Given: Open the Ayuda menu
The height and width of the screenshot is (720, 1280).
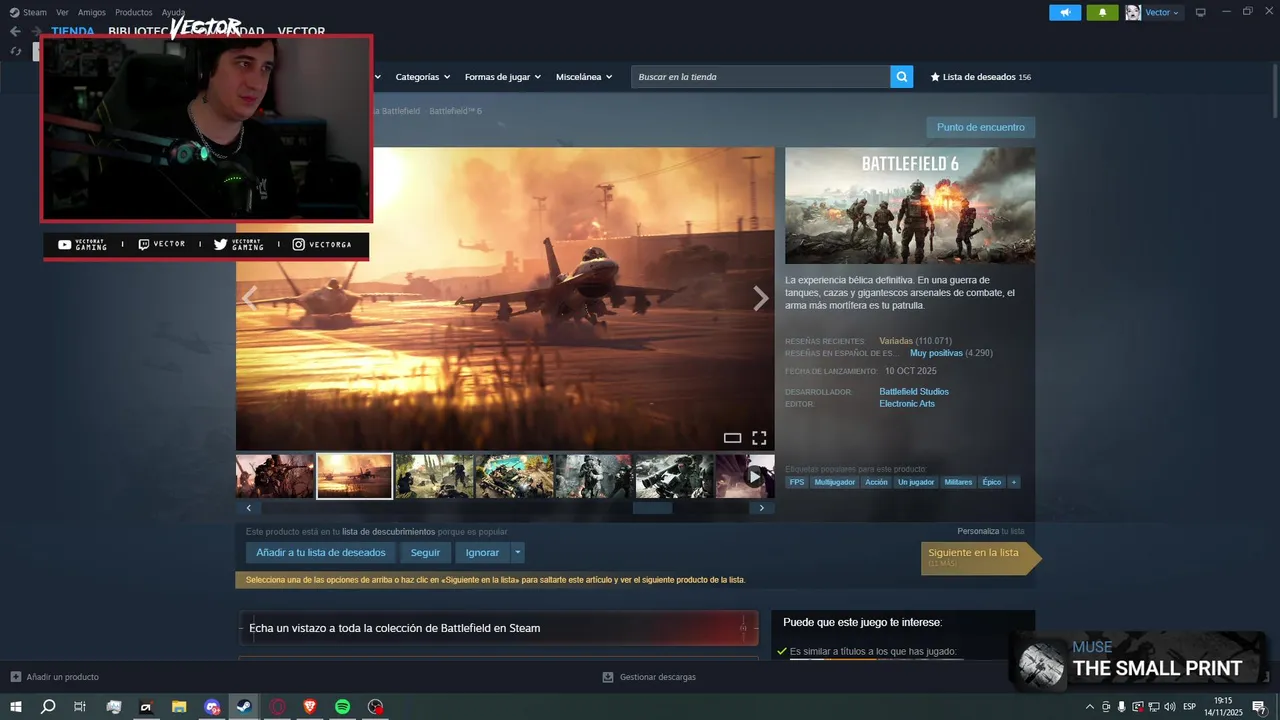Looking at the screenshot, I should tap(173, 12).
